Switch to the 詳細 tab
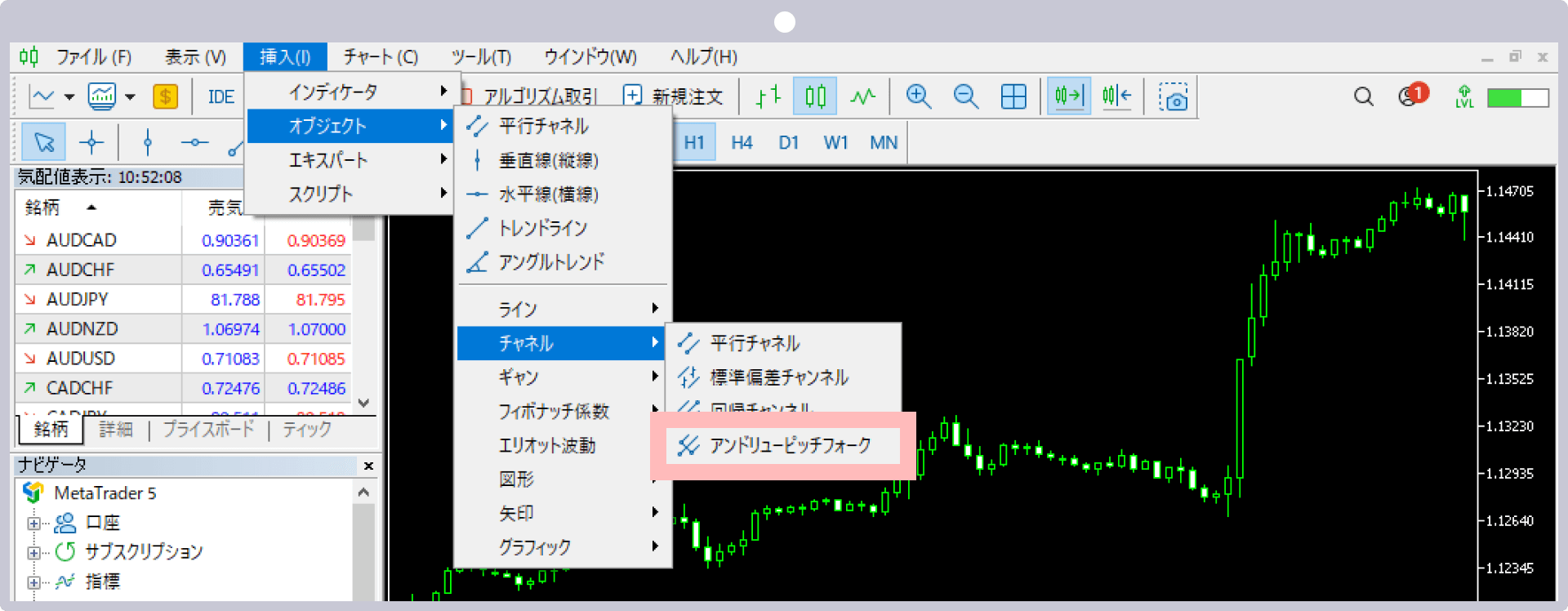 pos(116,429)
